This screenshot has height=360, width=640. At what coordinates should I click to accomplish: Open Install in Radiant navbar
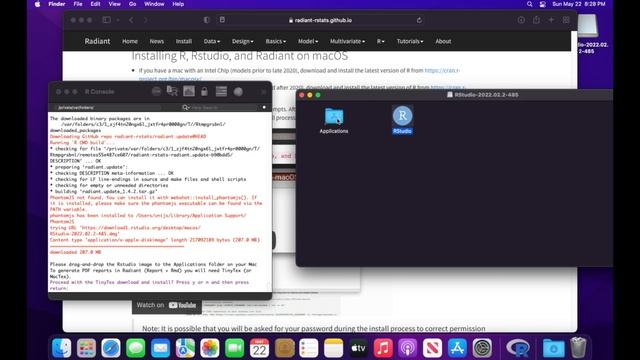tap(184, 41)
